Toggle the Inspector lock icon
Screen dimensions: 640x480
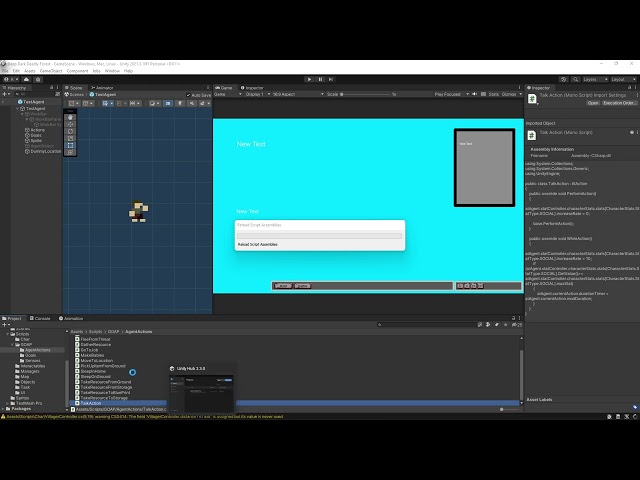629,88
